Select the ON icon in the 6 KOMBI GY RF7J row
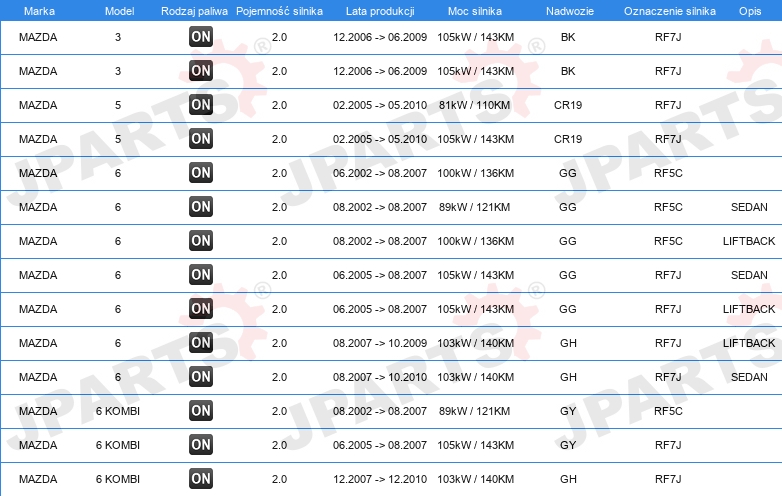Screen dimensions: 782x496 point(201,445)
